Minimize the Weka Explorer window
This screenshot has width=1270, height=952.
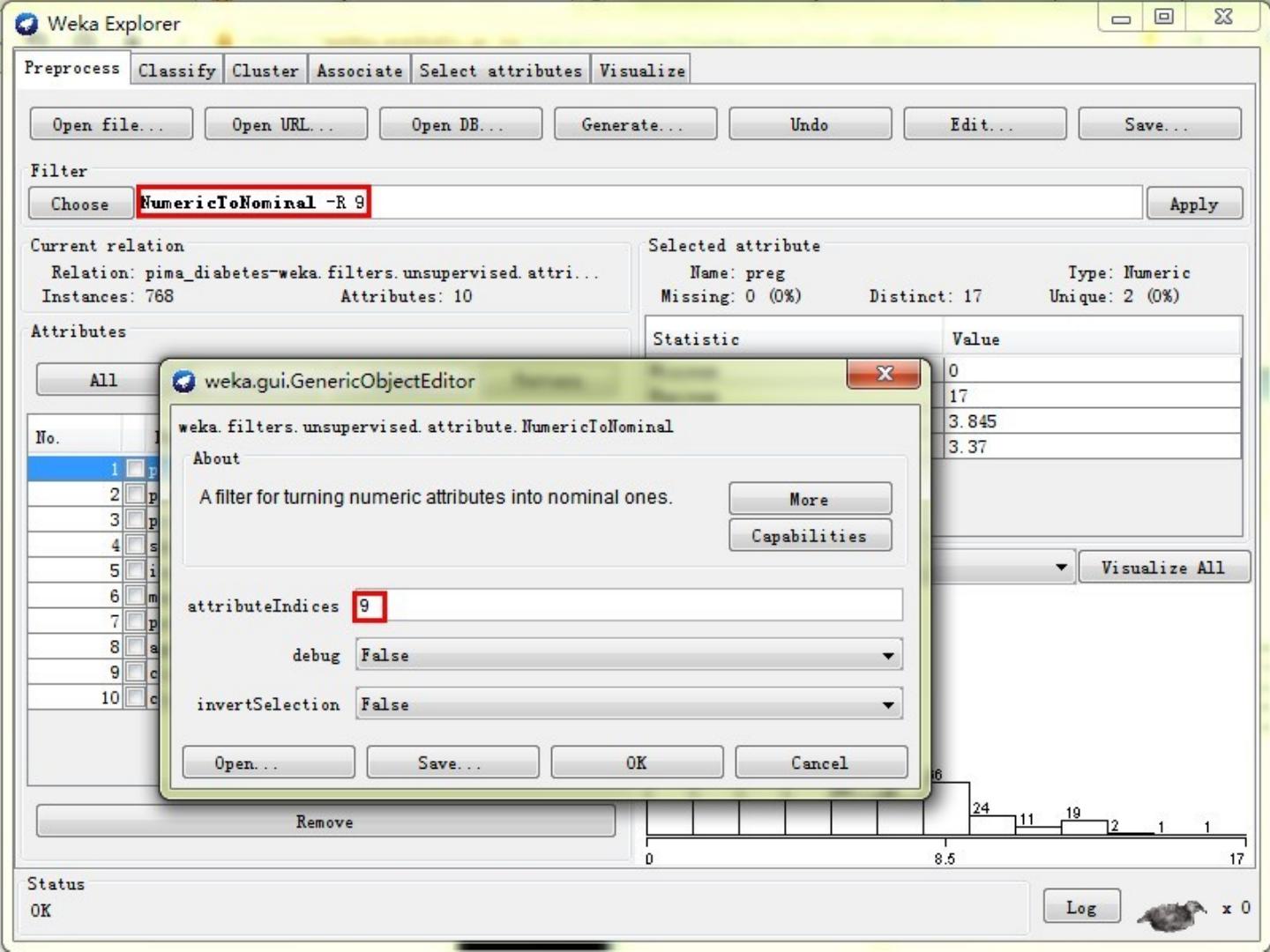pos(1121,18)
